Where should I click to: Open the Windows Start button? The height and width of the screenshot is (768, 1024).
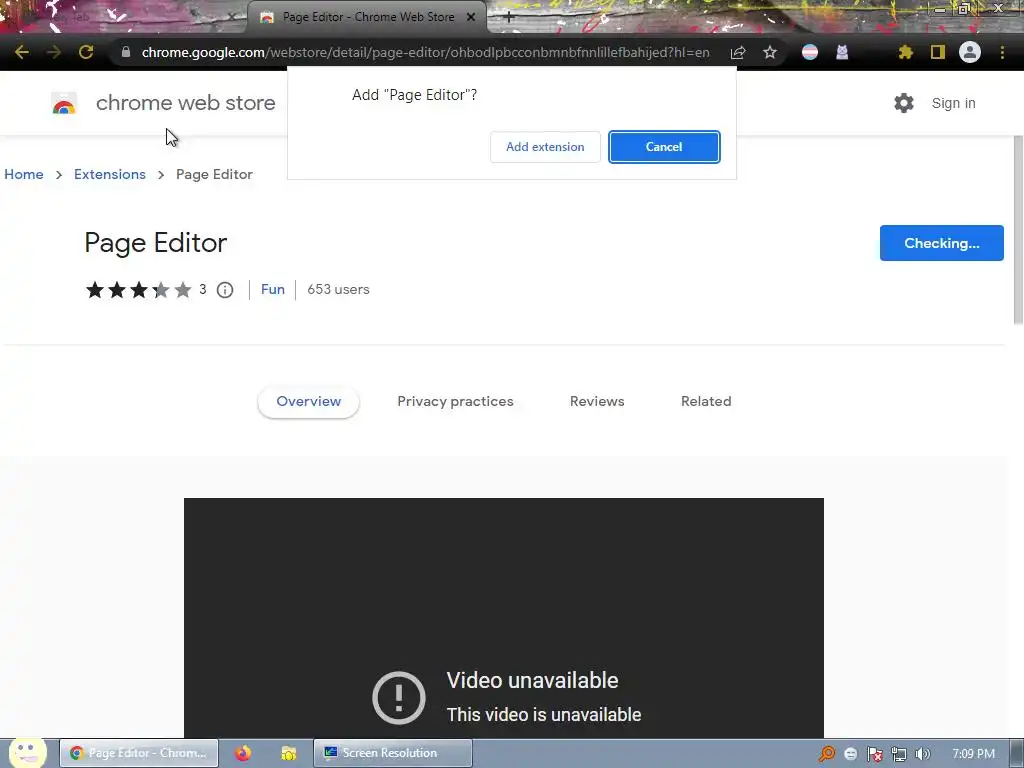(27, 753)
